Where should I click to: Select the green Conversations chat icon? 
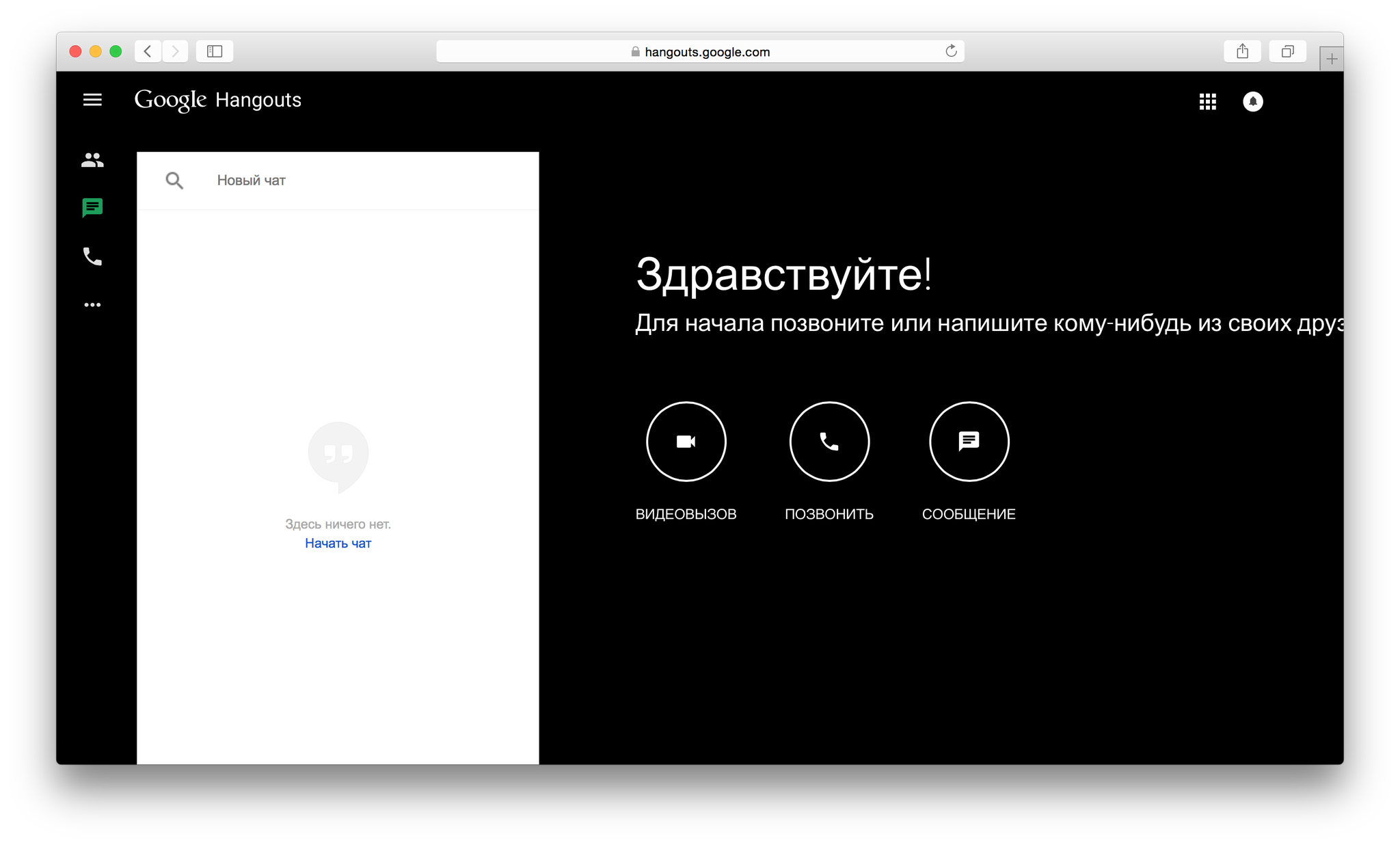click(x=92, y=208)
